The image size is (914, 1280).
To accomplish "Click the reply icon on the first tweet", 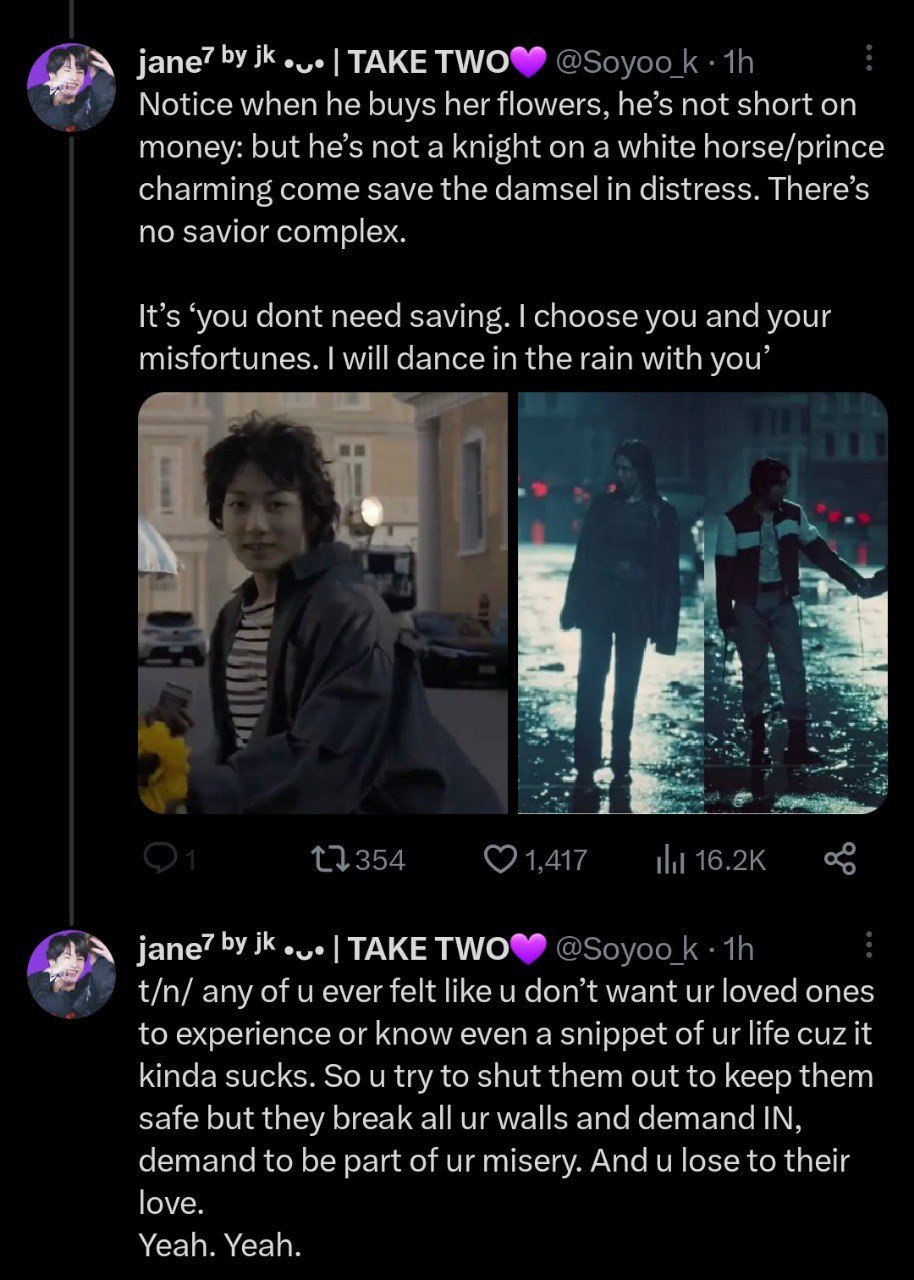I will tap(158, 859).
